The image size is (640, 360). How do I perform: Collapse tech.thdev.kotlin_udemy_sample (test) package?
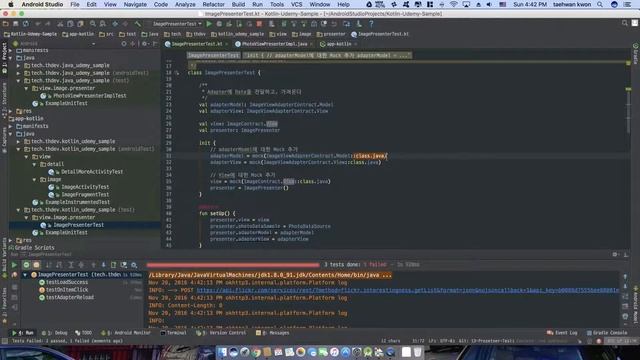tap(18, 210)
